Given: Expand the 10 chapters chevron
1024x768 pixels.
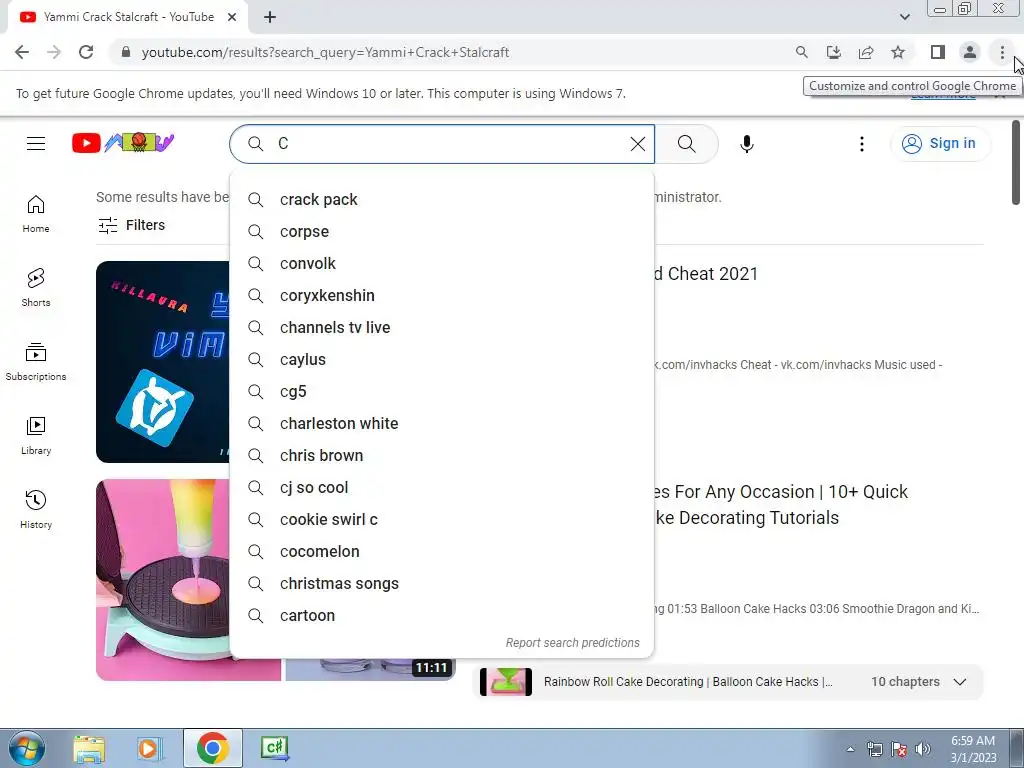Looking at the screenshot, I should tap(959, 682).
